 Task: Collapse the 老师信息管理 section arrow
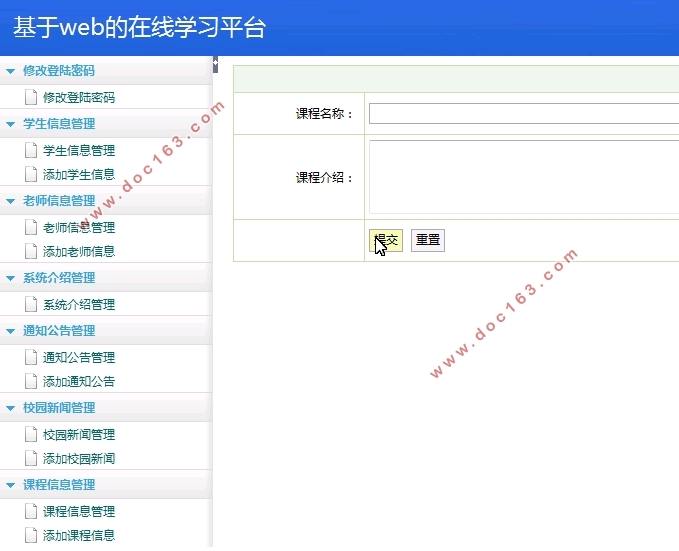(x=10, y=201)
